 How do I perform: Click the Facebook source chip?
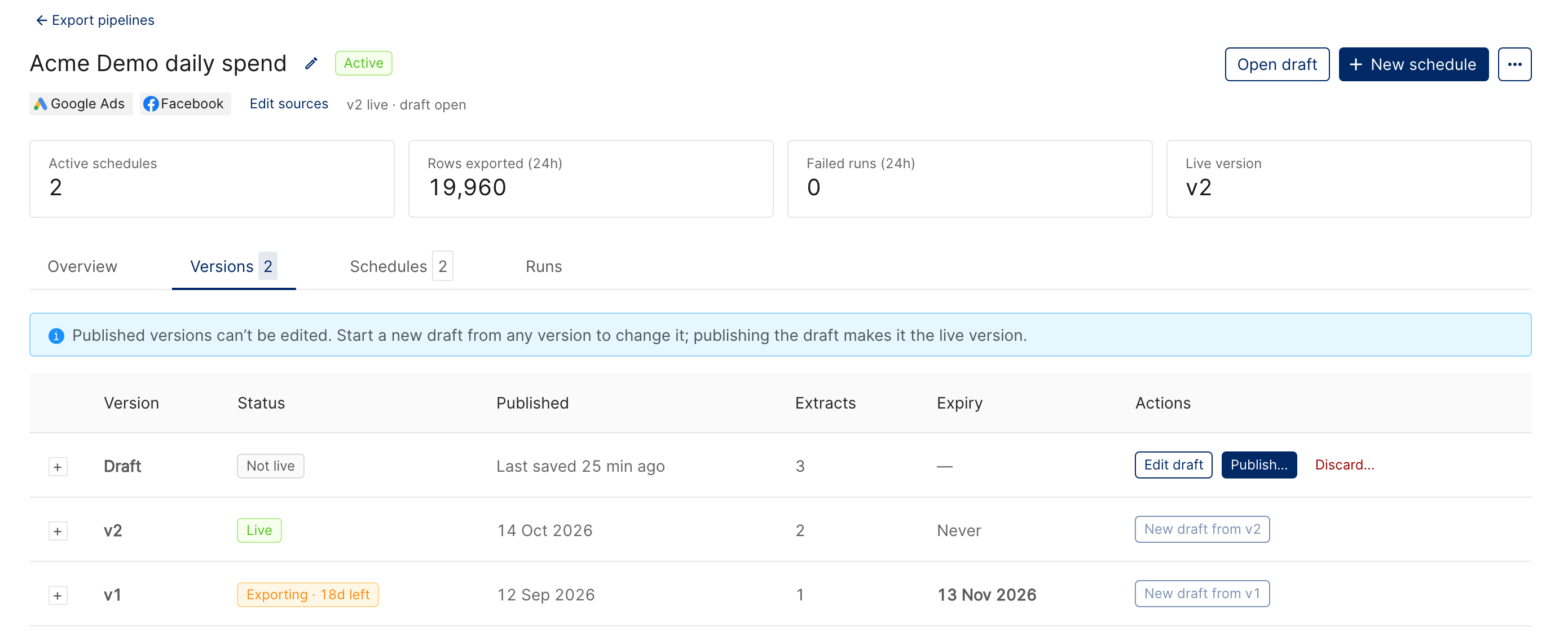185,104
